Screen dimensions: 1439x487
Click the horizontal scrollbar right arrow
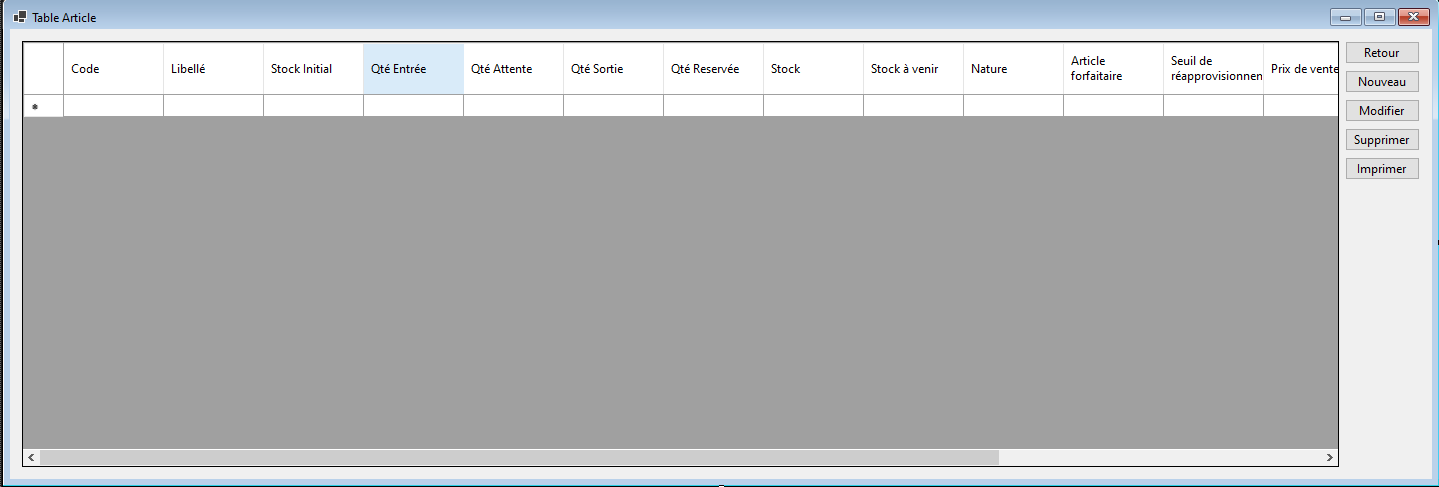click(1329, 457)
